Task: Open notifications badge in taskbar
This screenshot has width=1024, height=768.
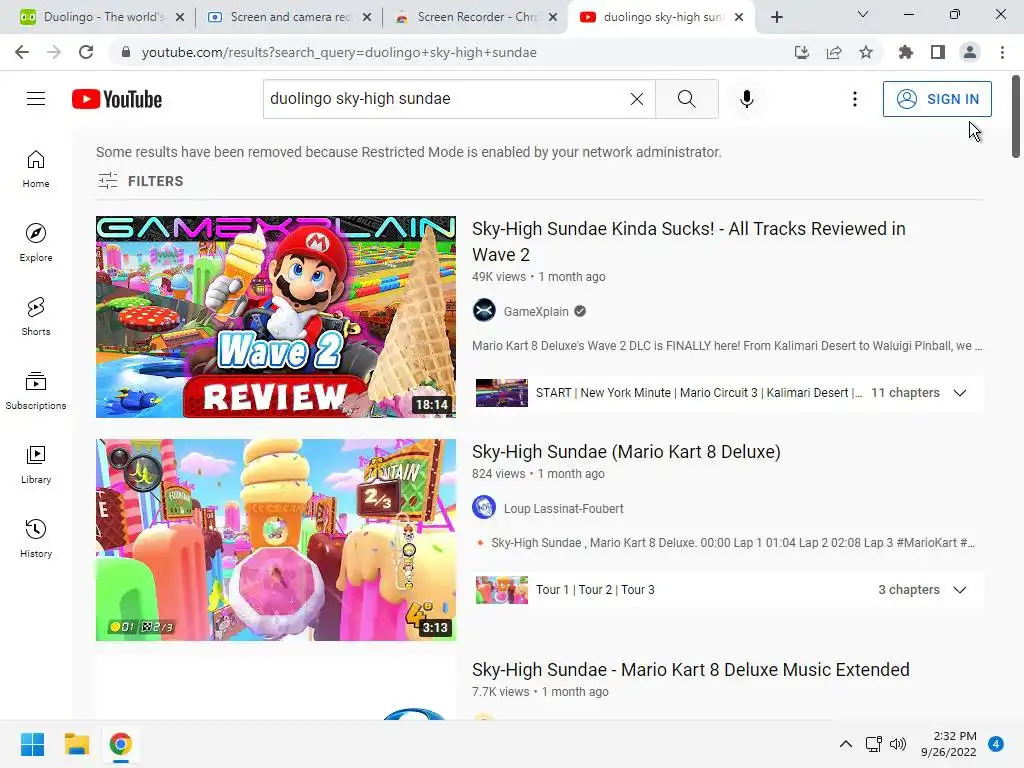Action: pyautogui.click(x=996, y=743)
